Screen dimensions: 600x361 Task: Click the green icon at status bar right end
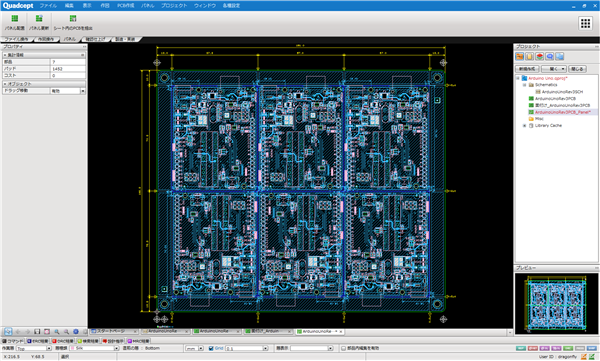[x=592, y=357]
